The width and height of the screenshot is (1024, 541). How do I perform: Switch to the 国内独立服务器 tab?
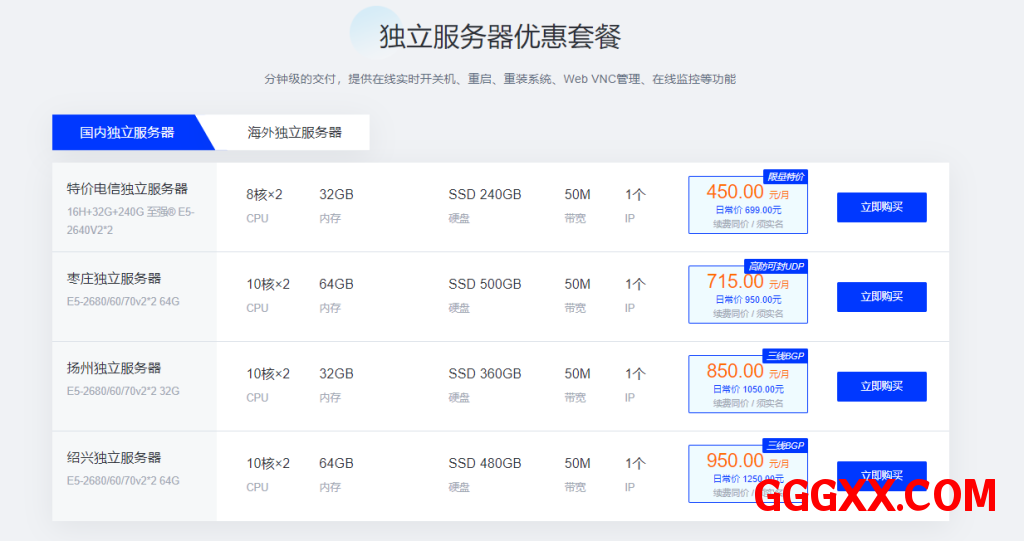coord(127,132)
